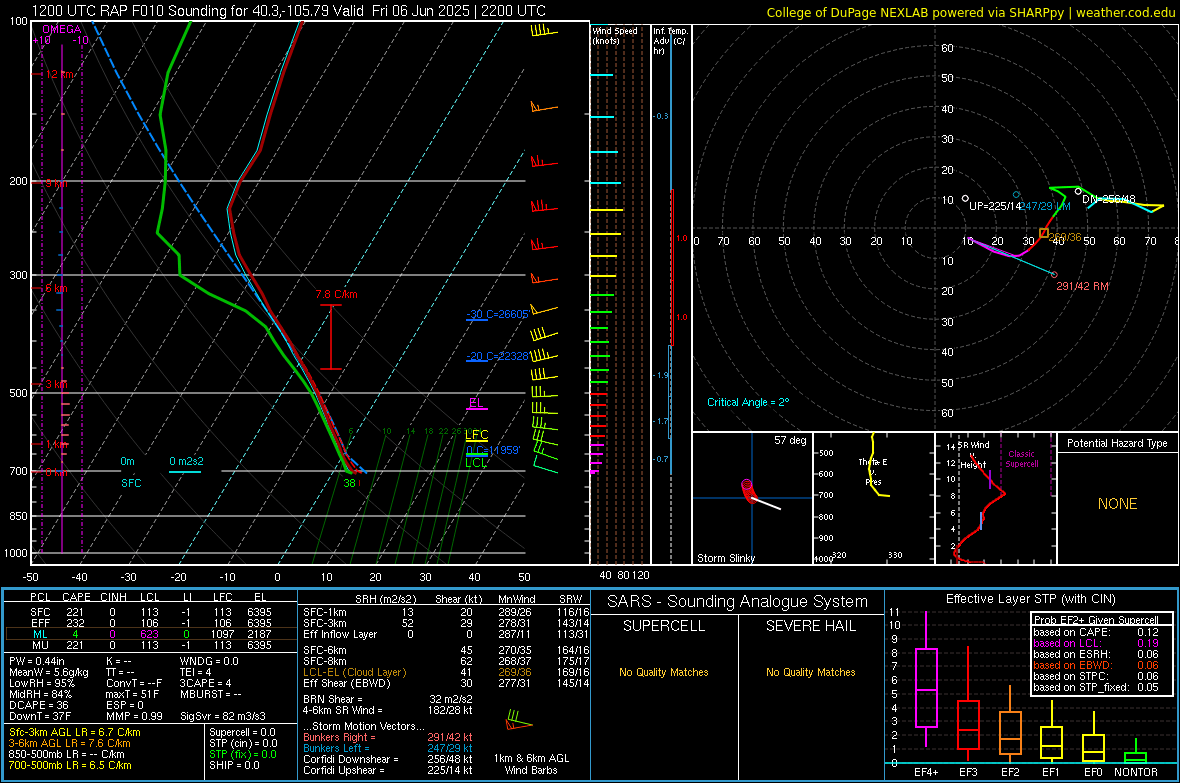The image size is (1180, 783).
Task: Click the Wind Speed (knots) panel header
Action: pyautogui.click(x=614, y=35)
